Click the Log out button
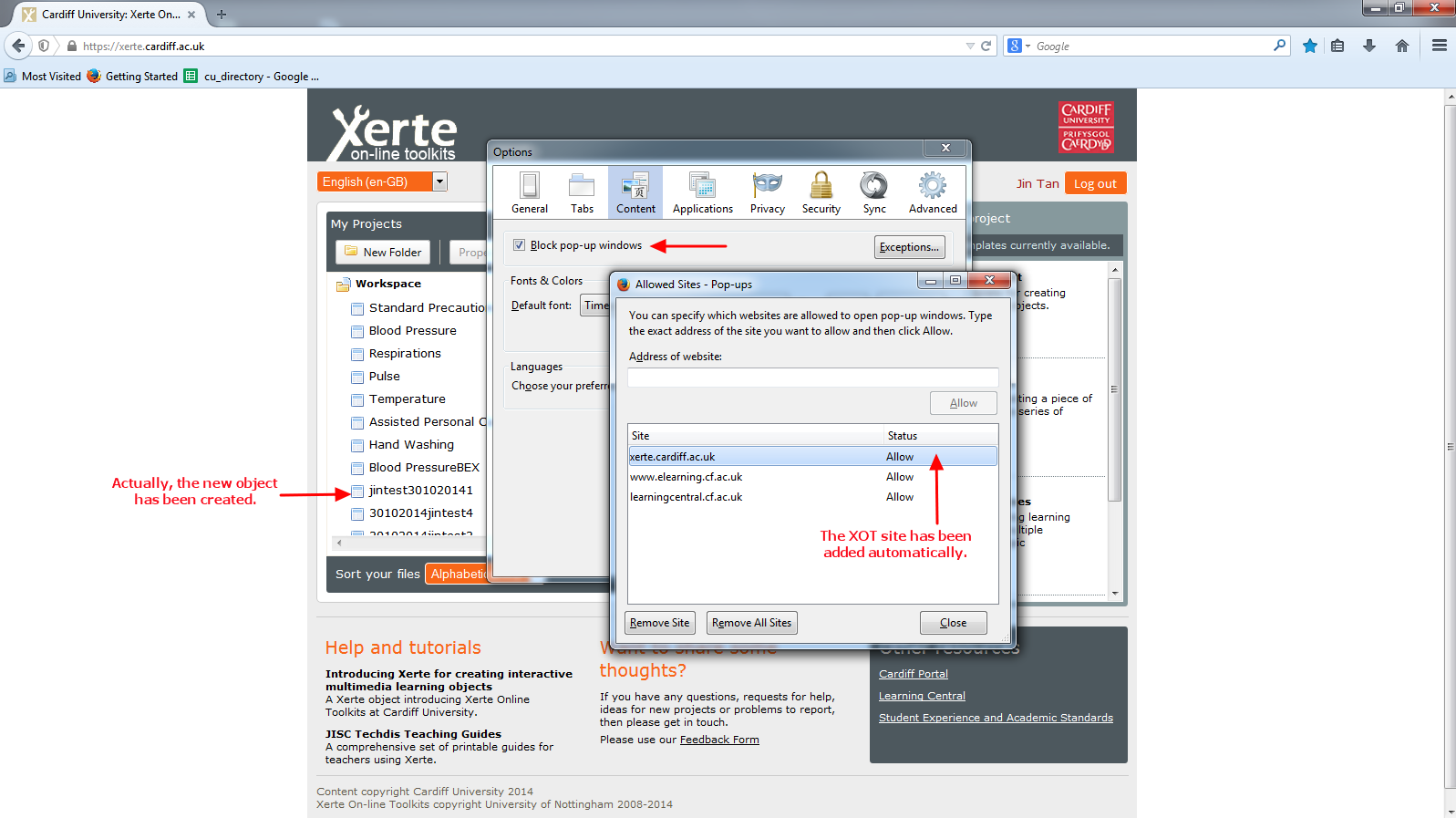Screen dimensions: 1456x818 pyautogui.click(x=1095, y=183)
